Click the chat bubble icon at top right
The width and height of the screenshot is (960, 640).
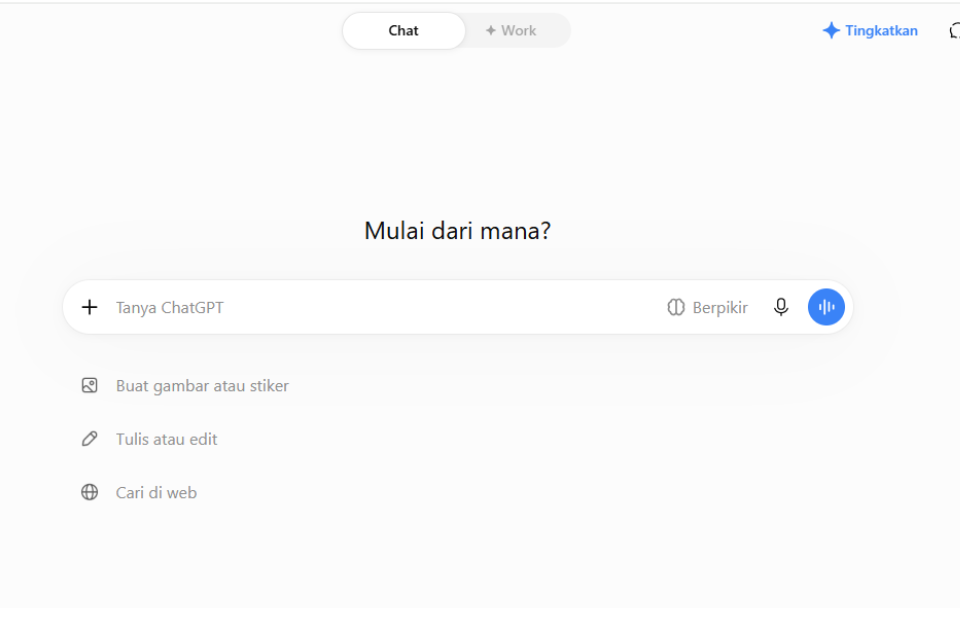click(x=954, y=31)
